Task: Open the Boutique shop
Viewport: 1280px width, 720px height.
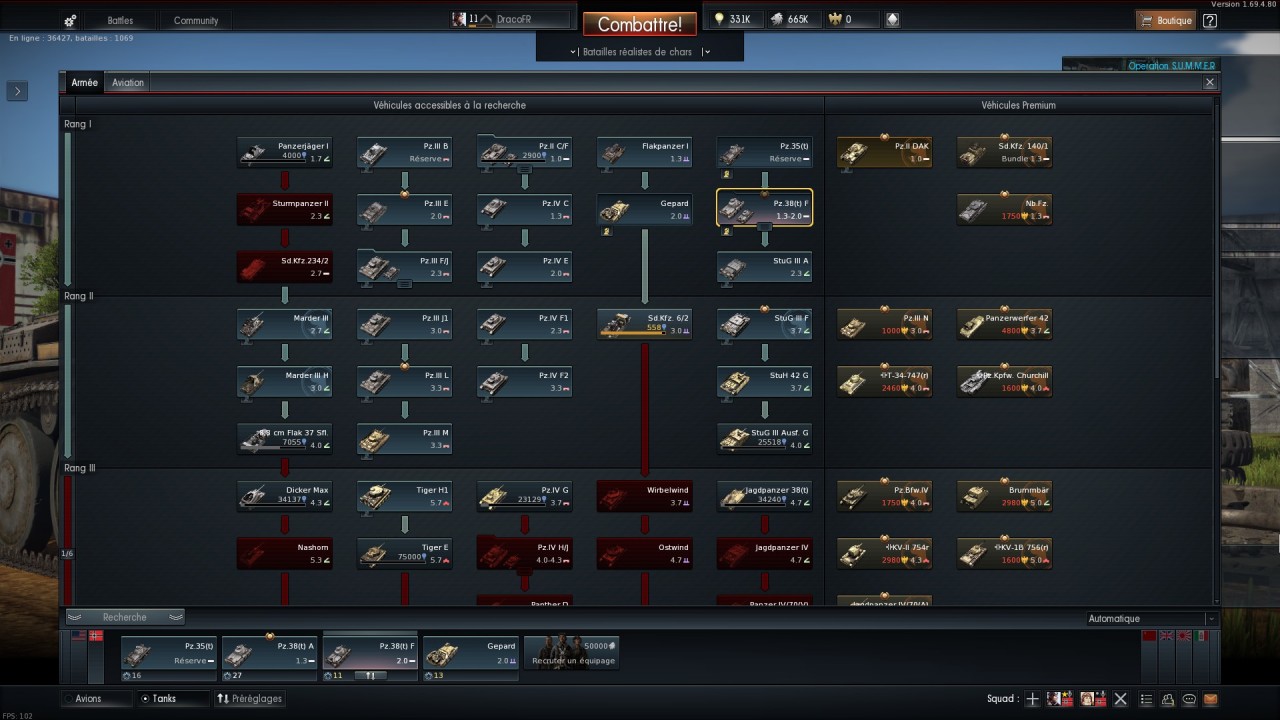Action: pyautogui.click(x=1166, y=20)
